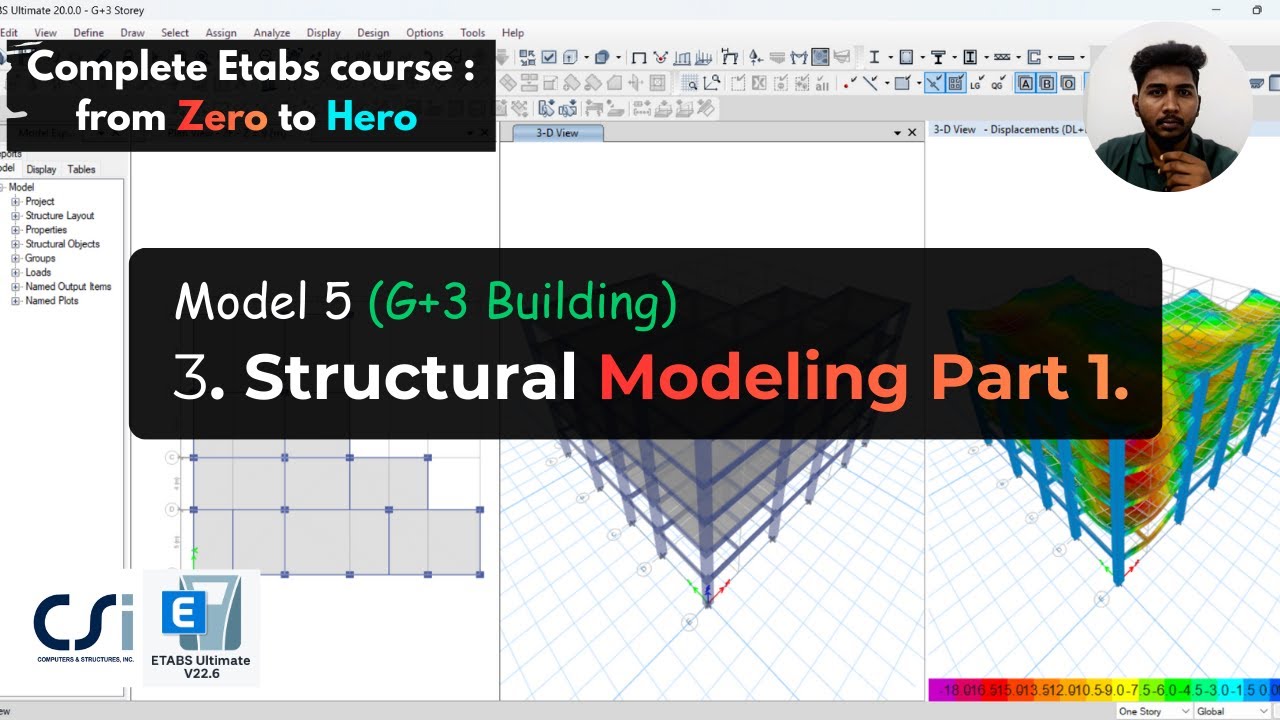Click the Groups tree item
The width and height of the screenshot is (1280, 720).
click(x=40, y=258)
